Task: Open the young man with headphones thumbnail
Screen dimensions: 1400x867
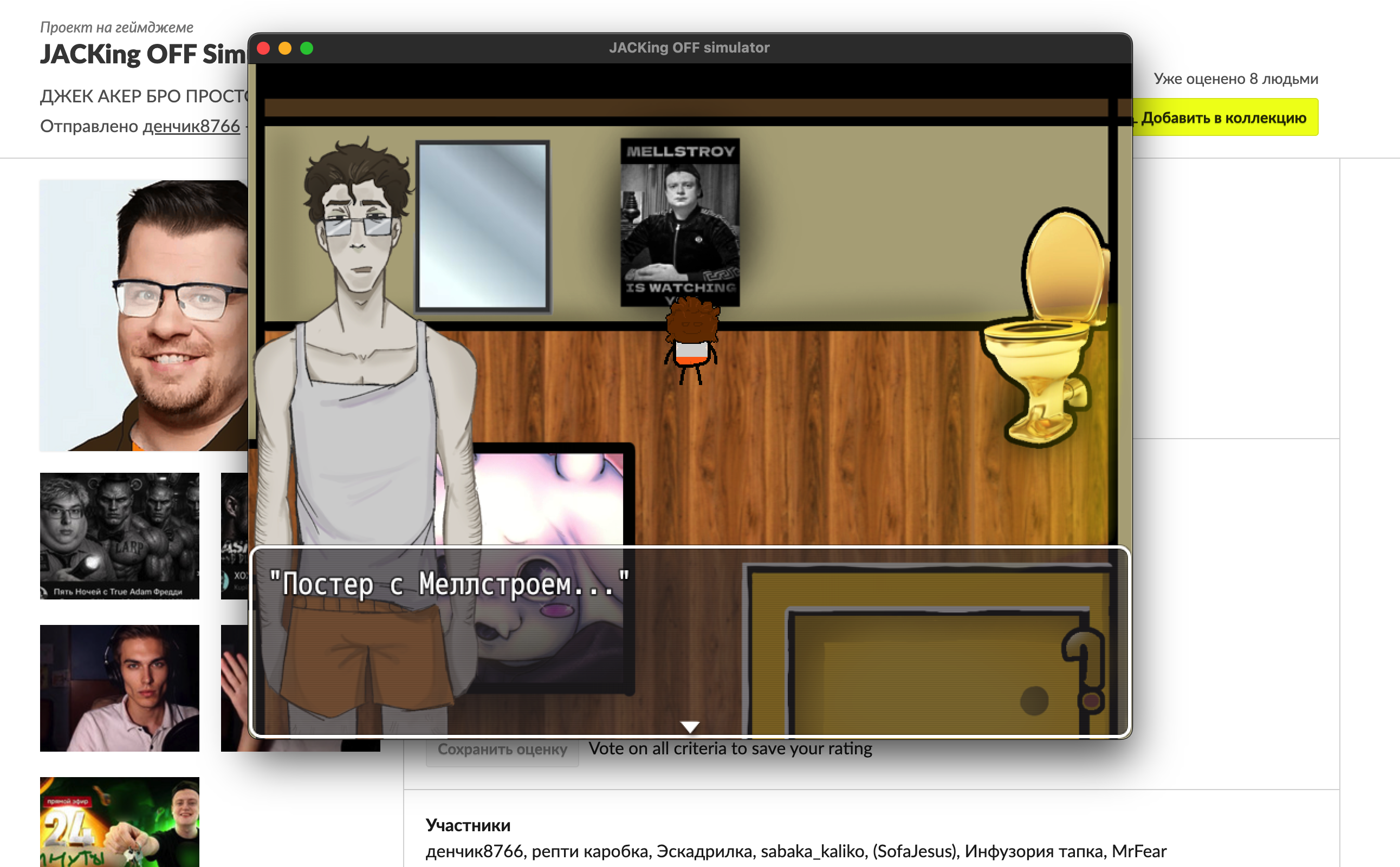Action: point(119,688)
